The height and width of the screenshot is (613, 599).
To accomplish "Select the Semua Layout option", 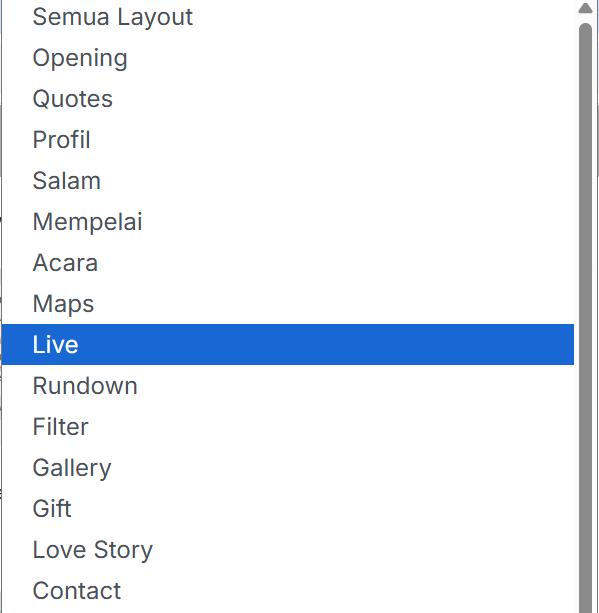I will 288,17.
